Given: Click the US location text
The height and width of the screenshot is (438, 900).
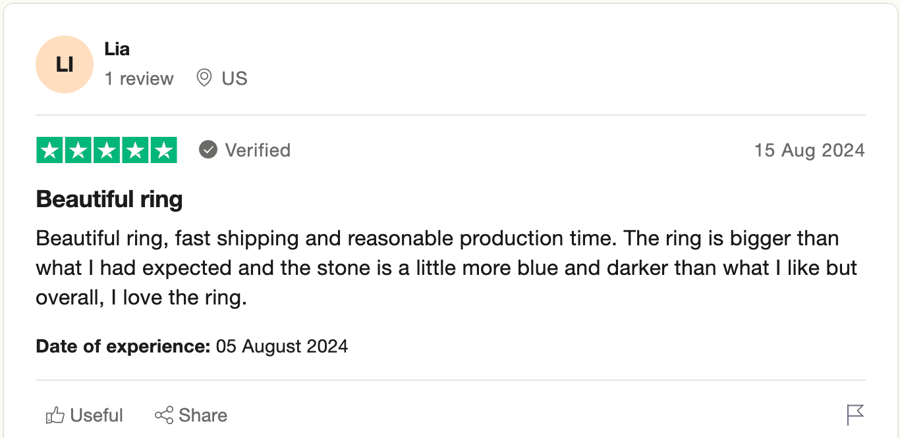Looking at the screenshot, I should tap(235, 78).
